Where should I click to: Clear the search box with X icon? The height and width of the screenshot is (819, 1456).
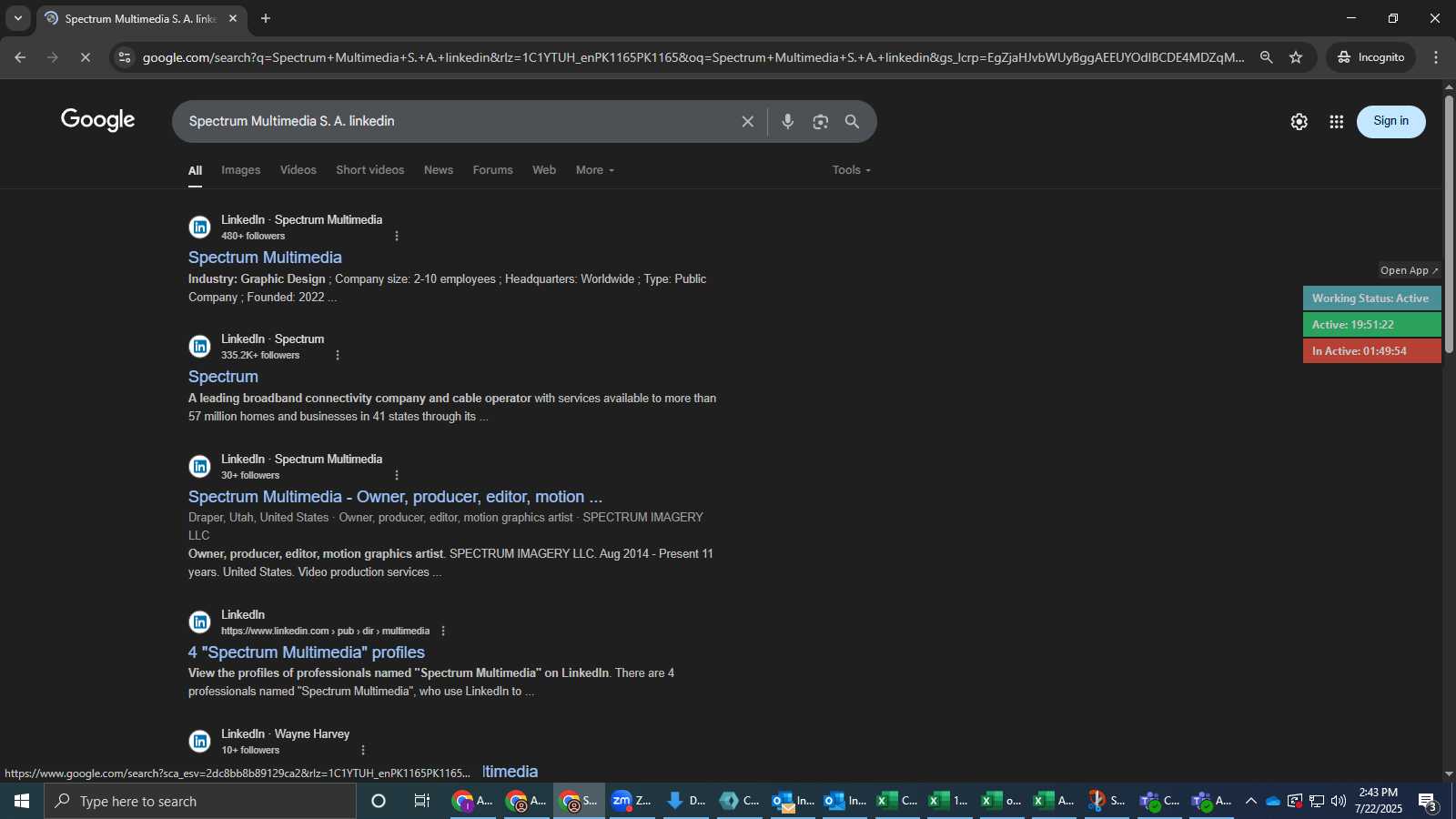747,121
